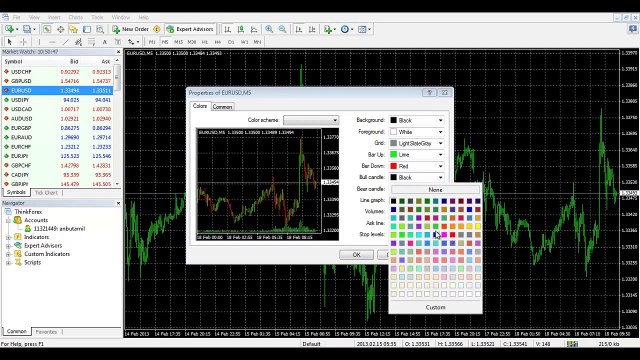Open the Grid color dropdown

(416, 143)
